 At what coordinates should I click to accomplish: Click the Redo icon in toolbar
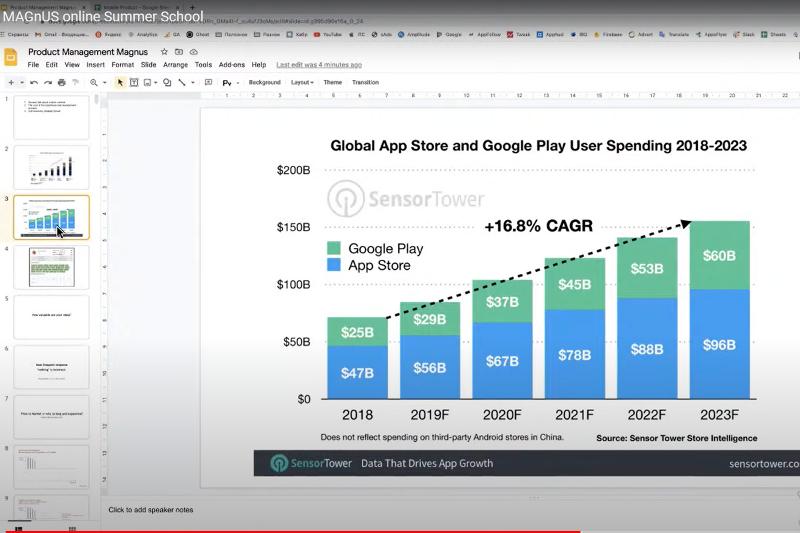tap(47, 82)
